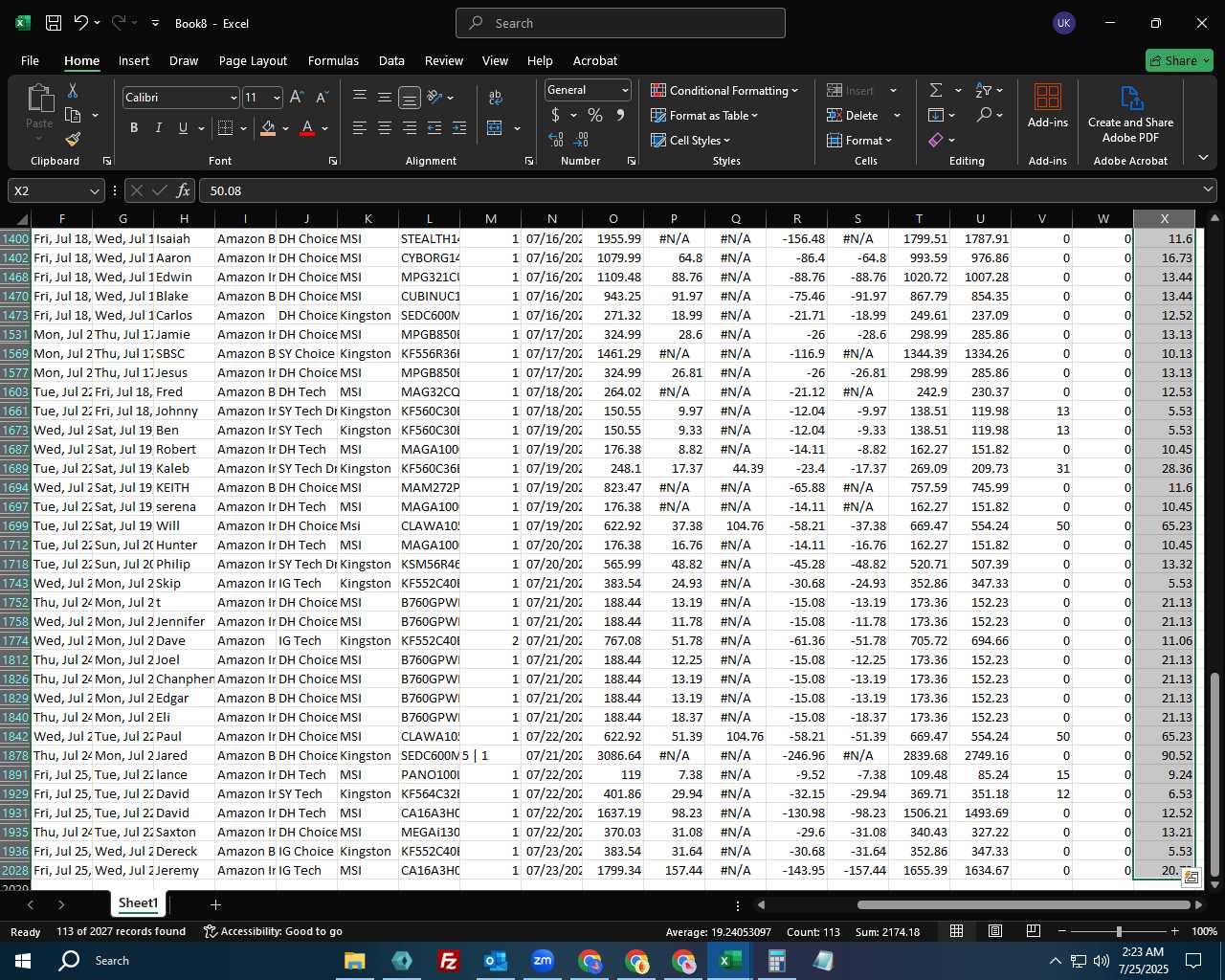
Task: Click the zoom slider handle
Action: (1119, 931)
